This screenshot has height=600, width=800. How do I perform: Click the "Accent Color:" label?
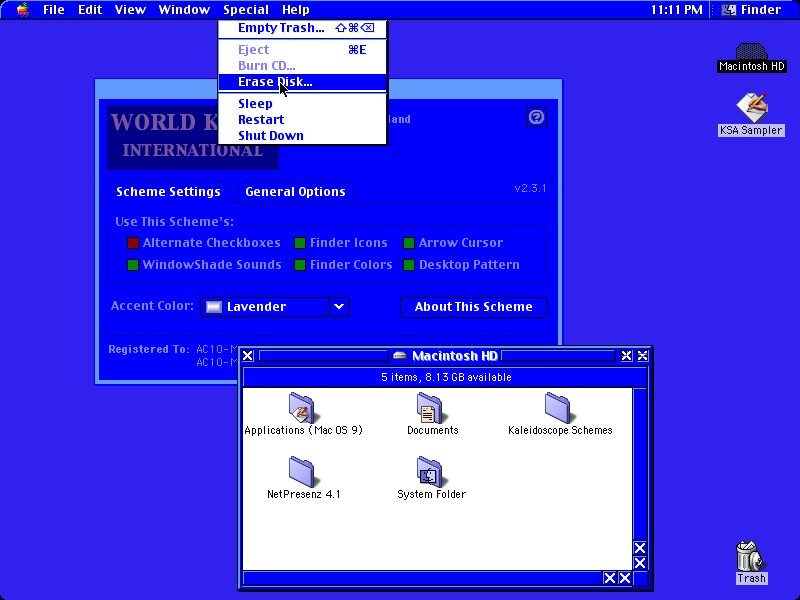pyautogui.click(x=152, y=306)
